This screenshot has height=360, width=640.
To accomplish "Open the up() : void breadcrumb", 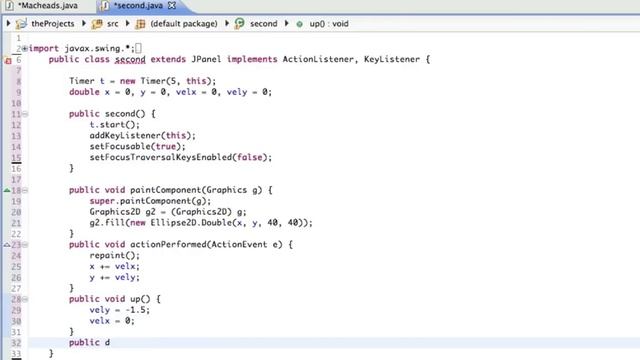I will (x=329, y=24).
